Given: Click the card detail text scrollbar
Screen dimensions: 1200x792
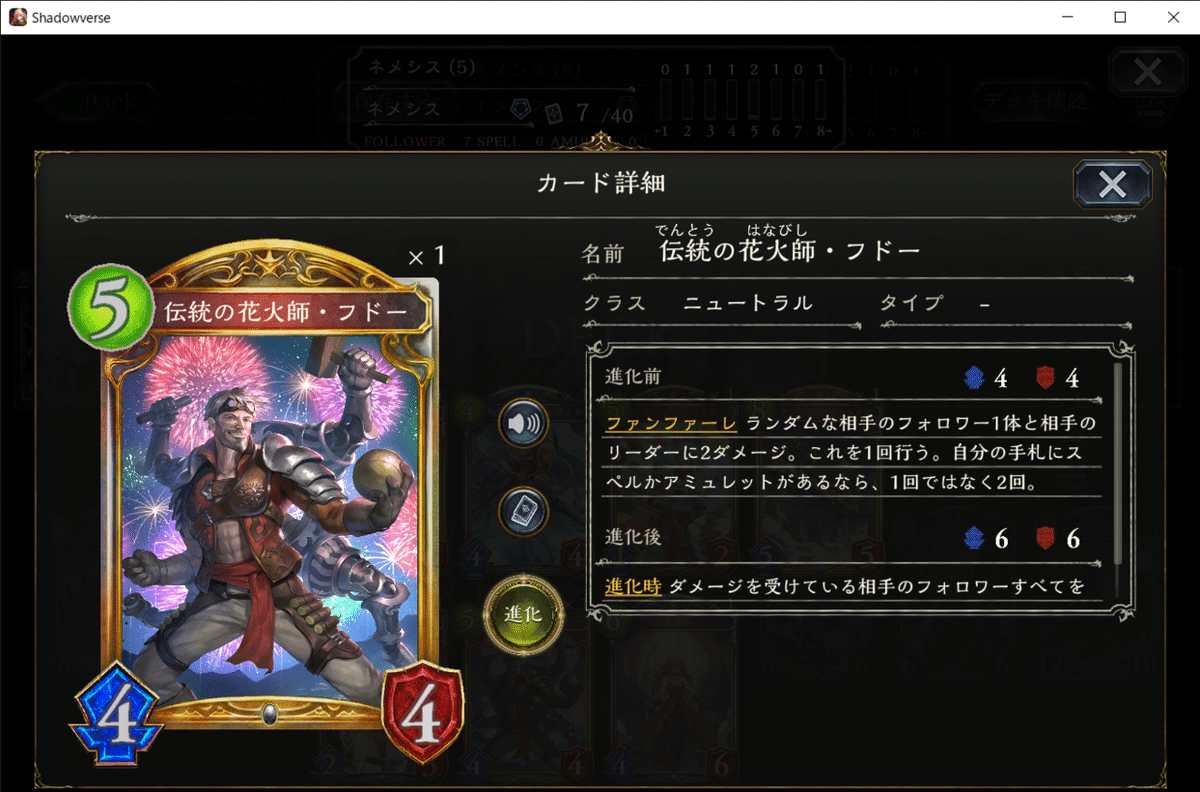Looking at the screenshot, I should pyautogui.click(x=1116, y=465).
